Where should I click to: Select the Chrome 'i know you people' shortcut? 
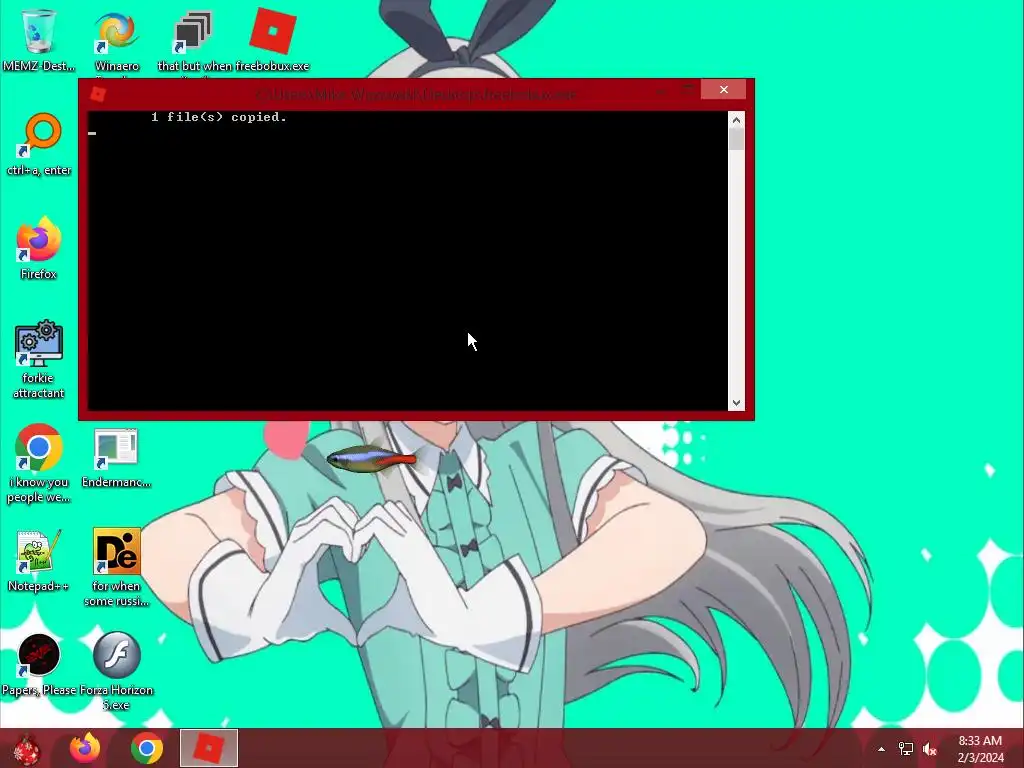[x=39, y=463]
